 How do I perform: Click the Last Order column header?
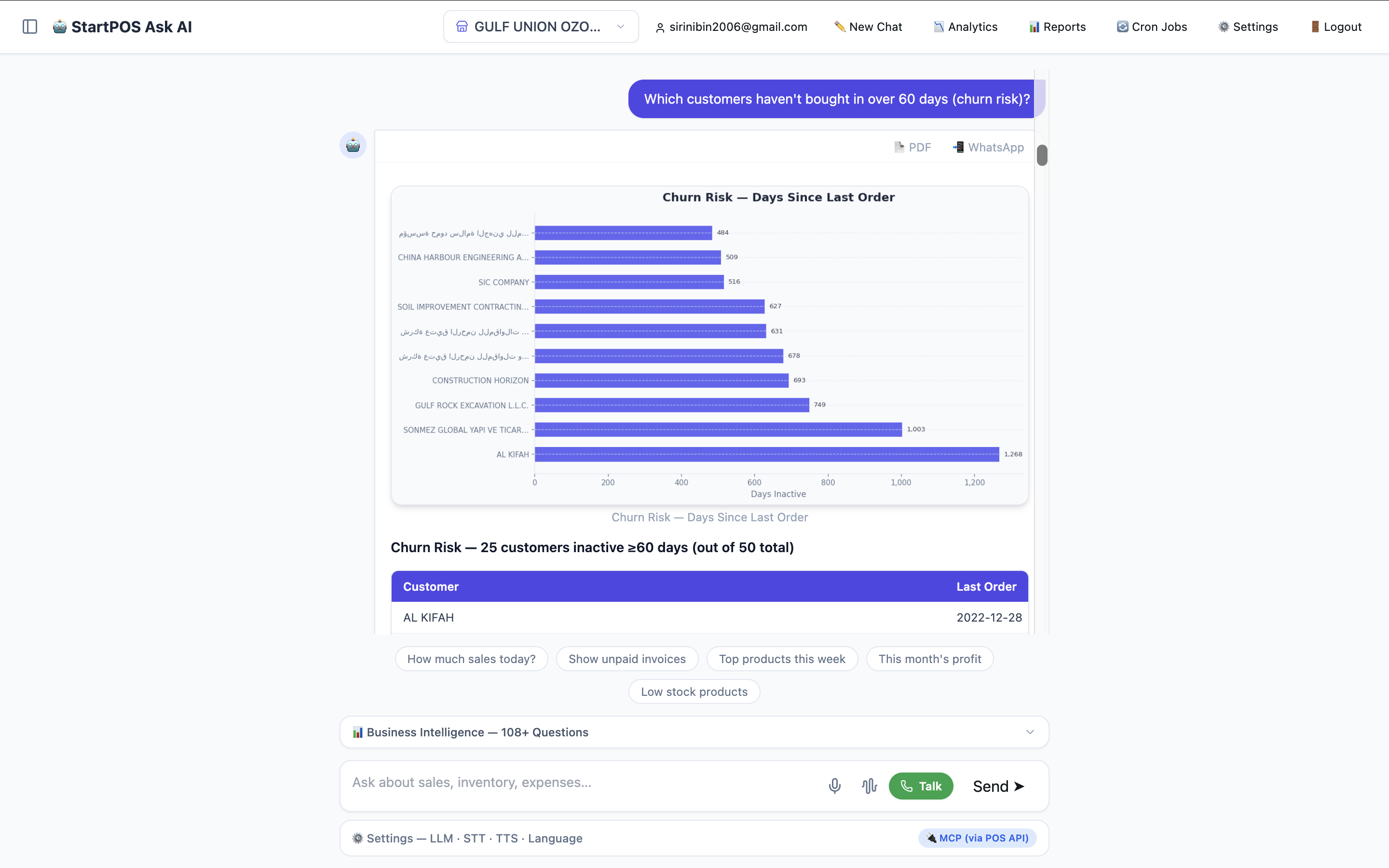[x=986, y=587]
